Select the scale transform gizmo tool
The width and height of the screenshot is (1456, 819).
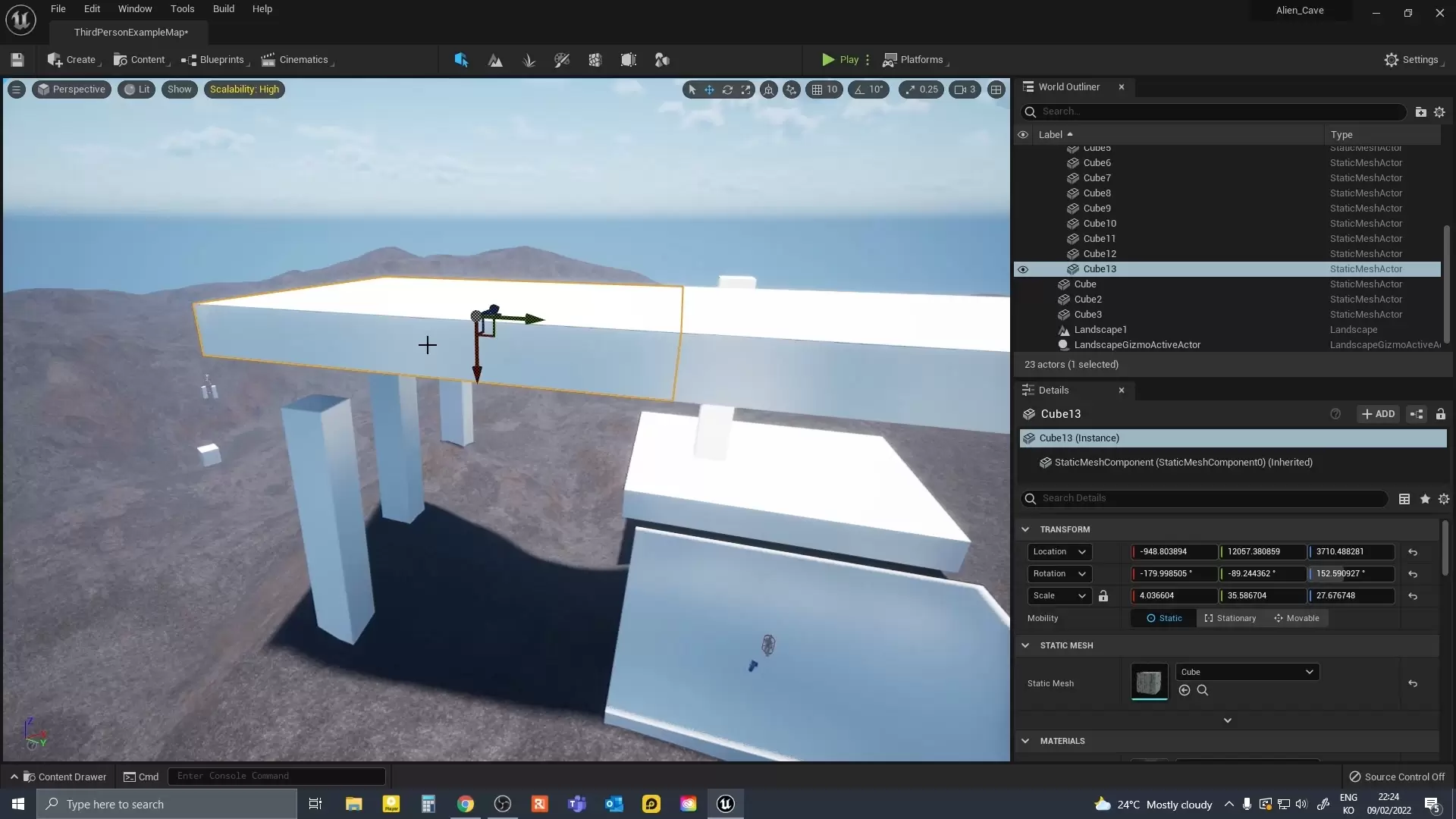pos(746,89)
